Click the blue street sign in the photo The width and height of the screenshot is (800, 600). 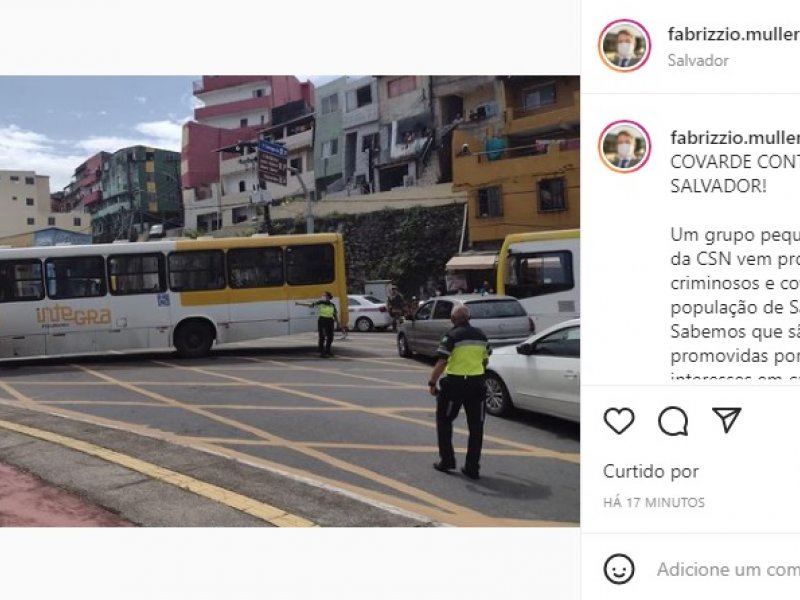(x=272, y=162)
